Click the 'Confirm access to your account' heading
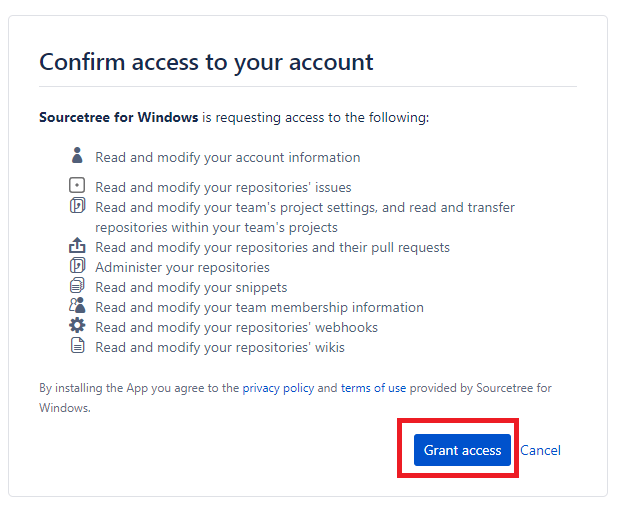This screenshot has width=618, height=510. point(206,62)
